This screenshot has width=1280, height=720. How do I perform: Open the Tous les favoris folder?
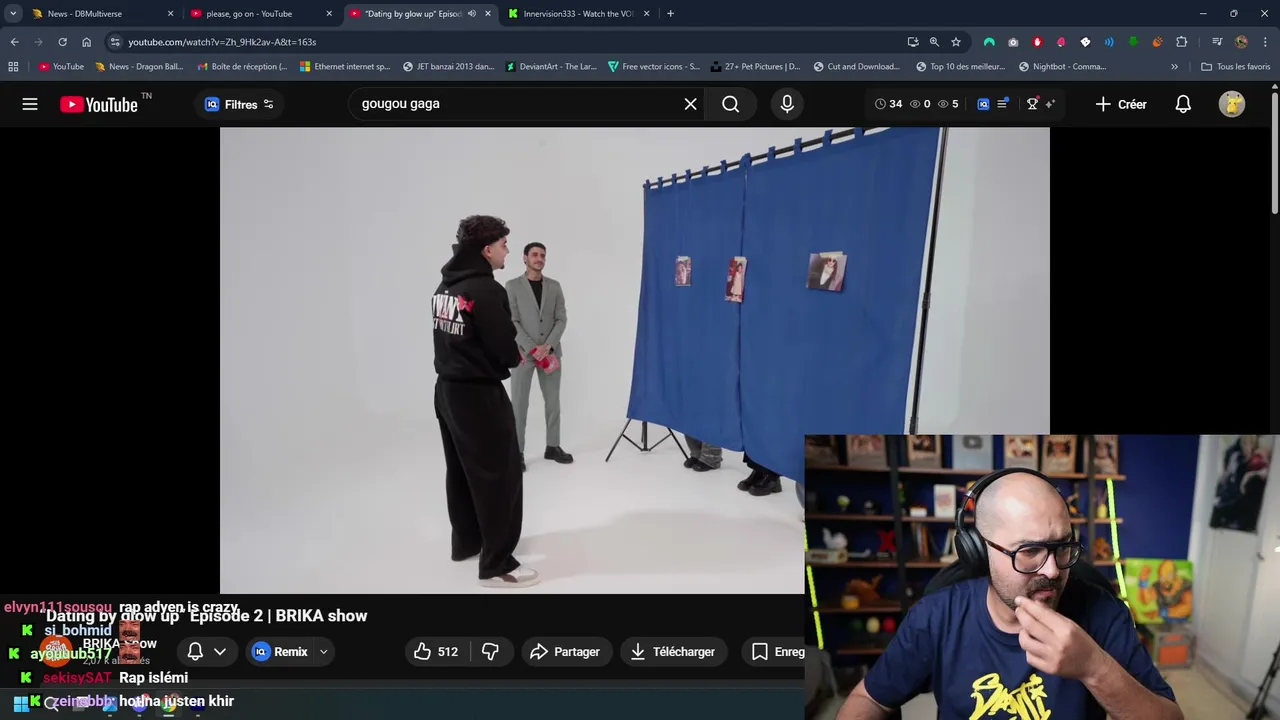(x=1235, y=67)
